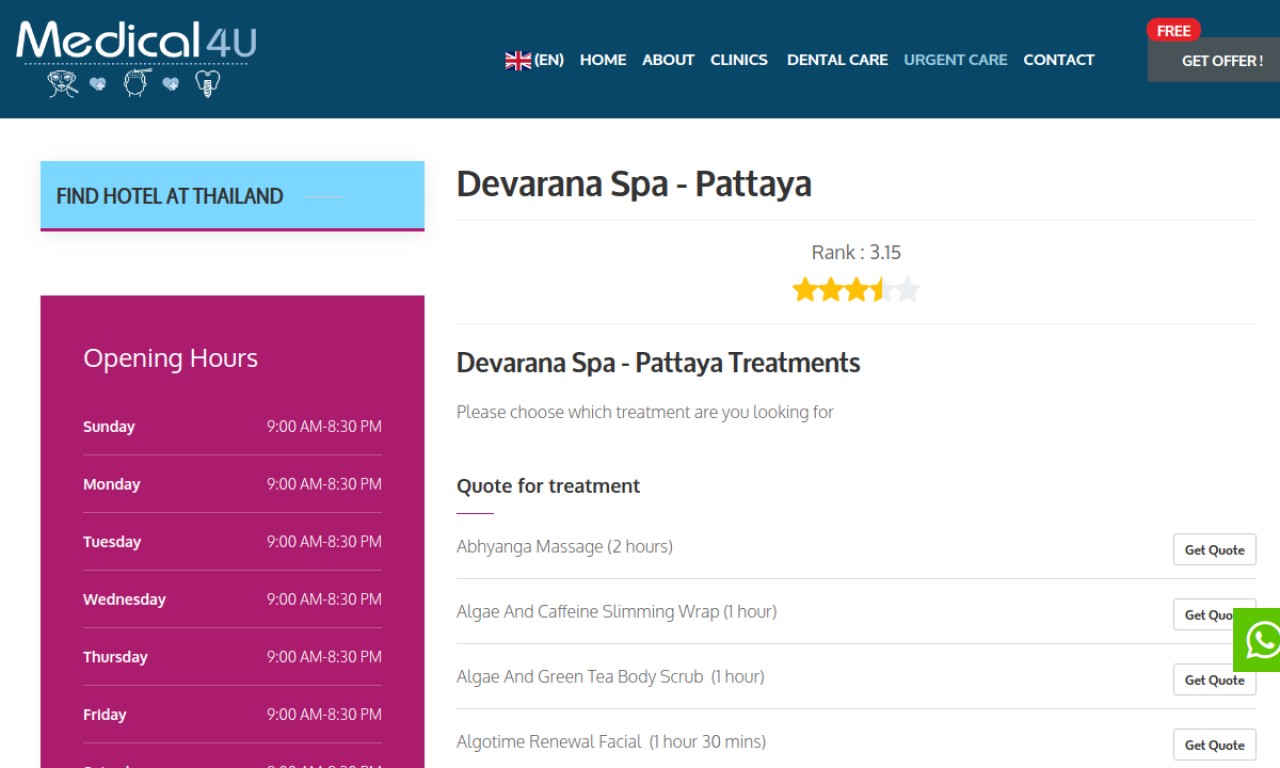The width and height of the screenshot is (1280, 768).
Task: Get Quote for Algotime Renewal Facial
Action: pyautogui.click(x=1215, y=745)
